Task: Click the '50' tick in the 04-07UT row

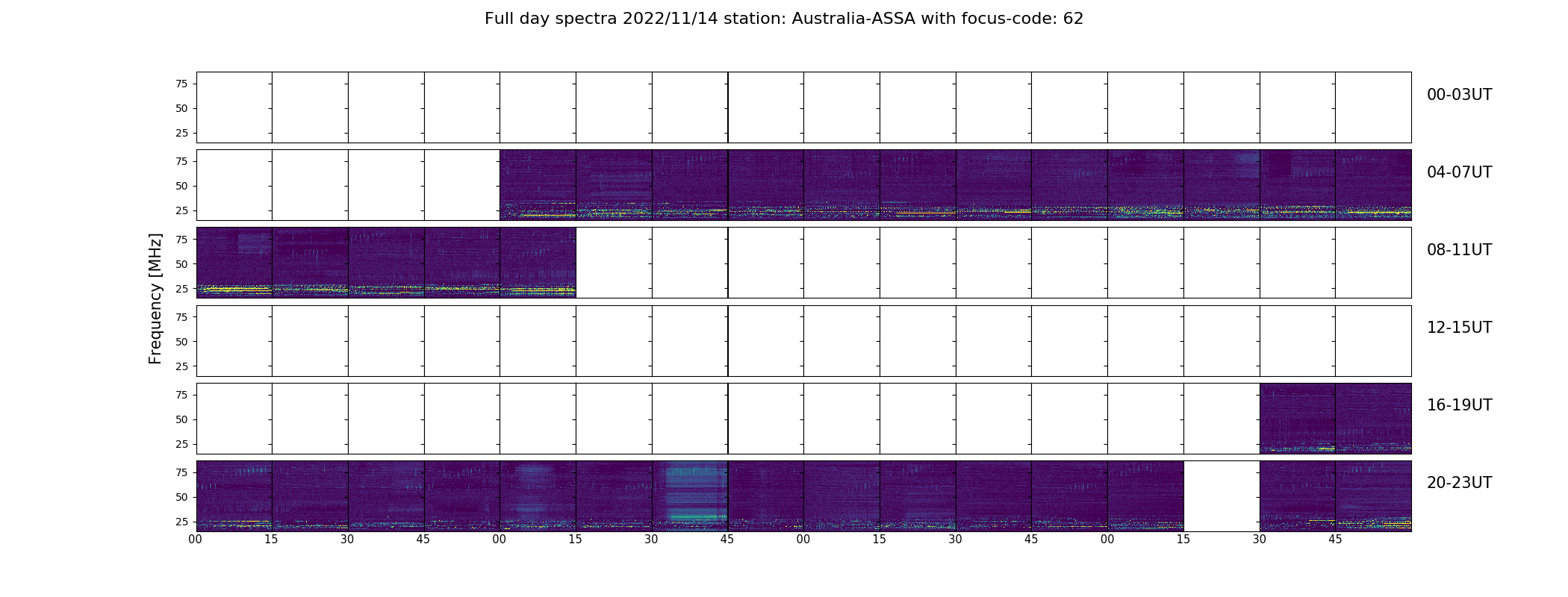Action: click(181, 186)
